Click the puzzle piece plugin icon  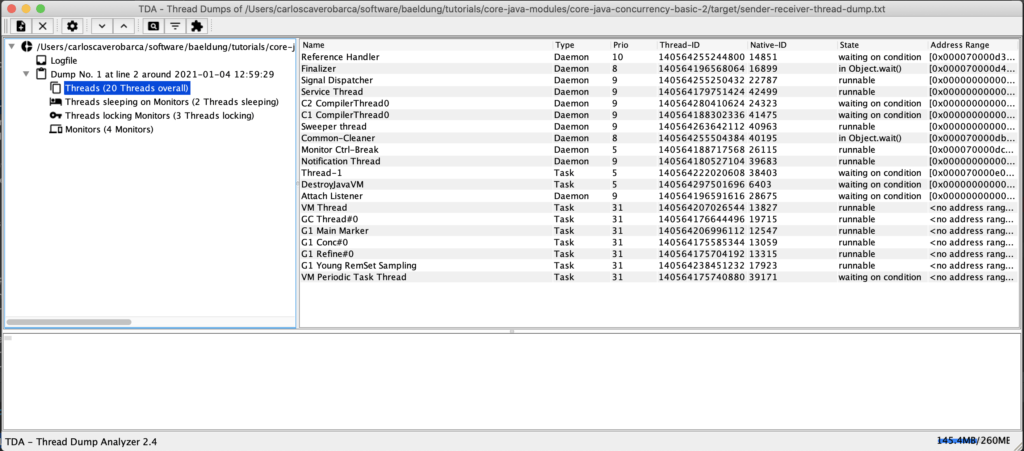(197, 26)
